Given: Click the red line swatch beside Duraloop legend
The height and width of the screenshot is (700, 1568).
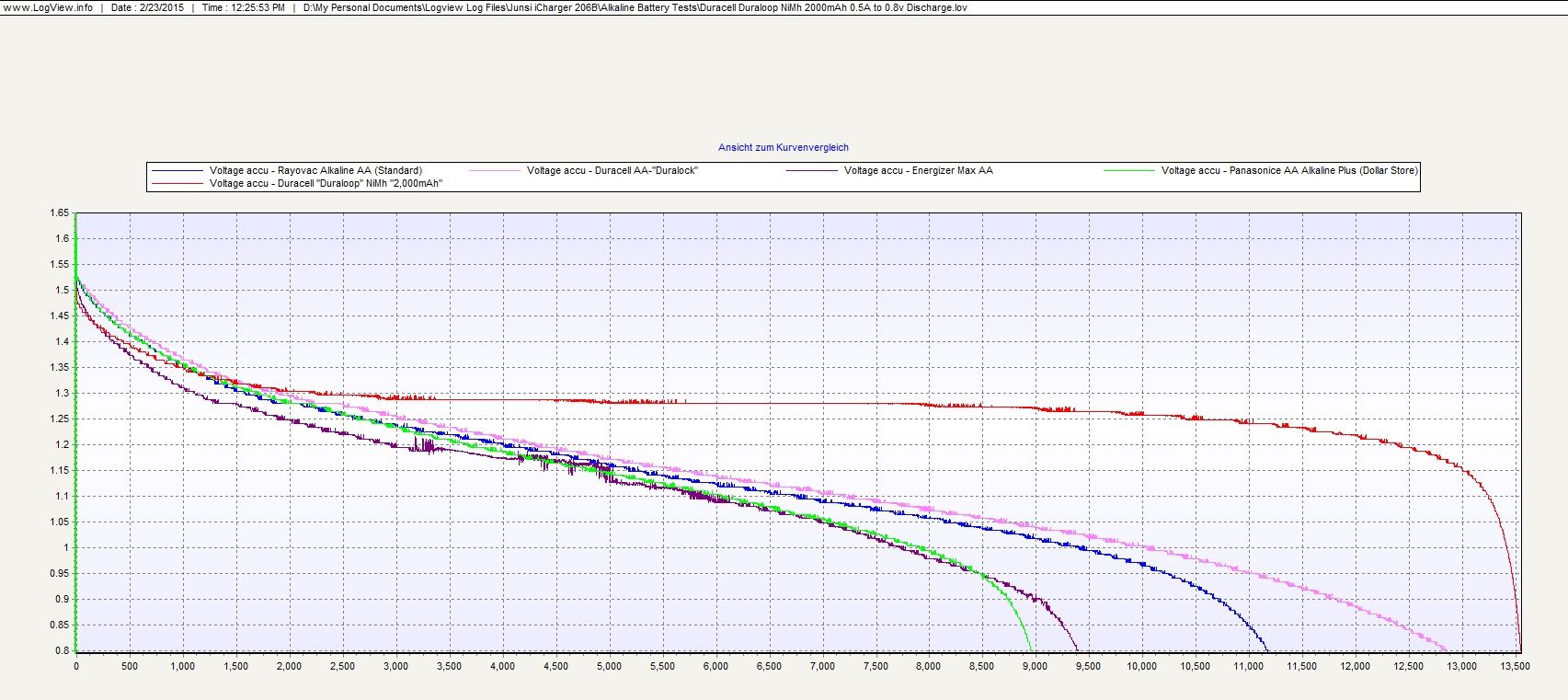Looking at the screenshot, I should (x=177, y=183).
